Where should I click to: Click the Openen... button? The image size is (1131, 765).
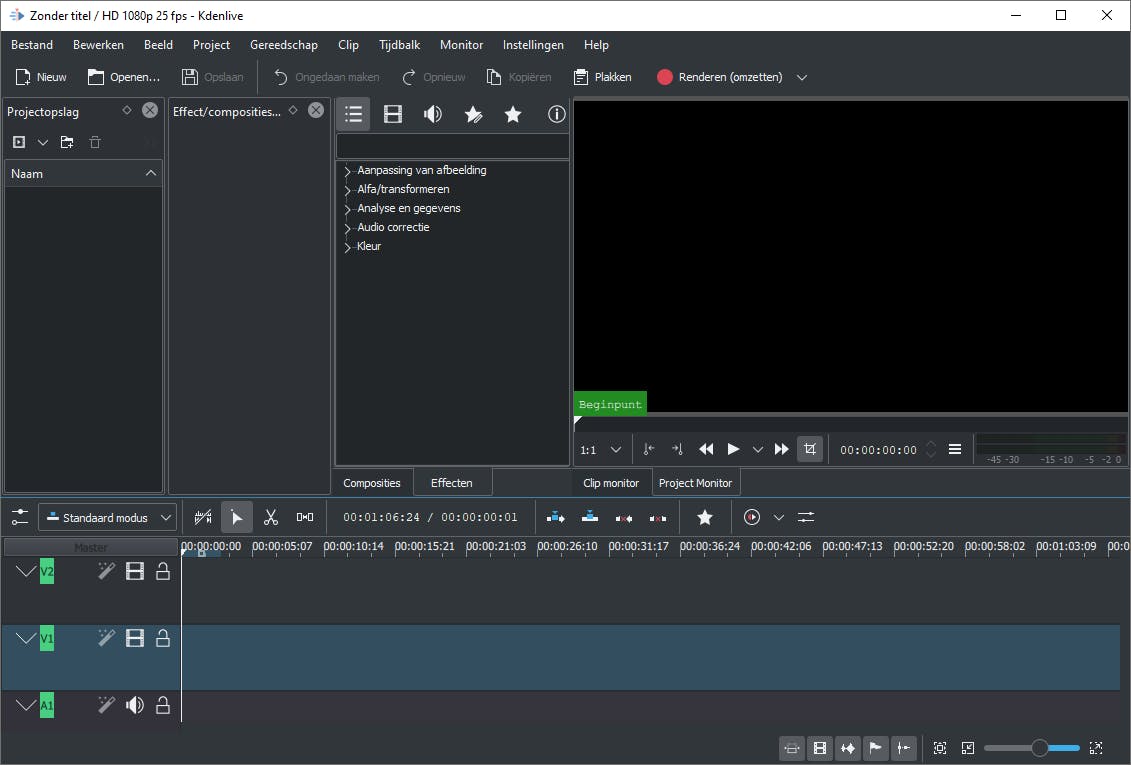point(124,77)
